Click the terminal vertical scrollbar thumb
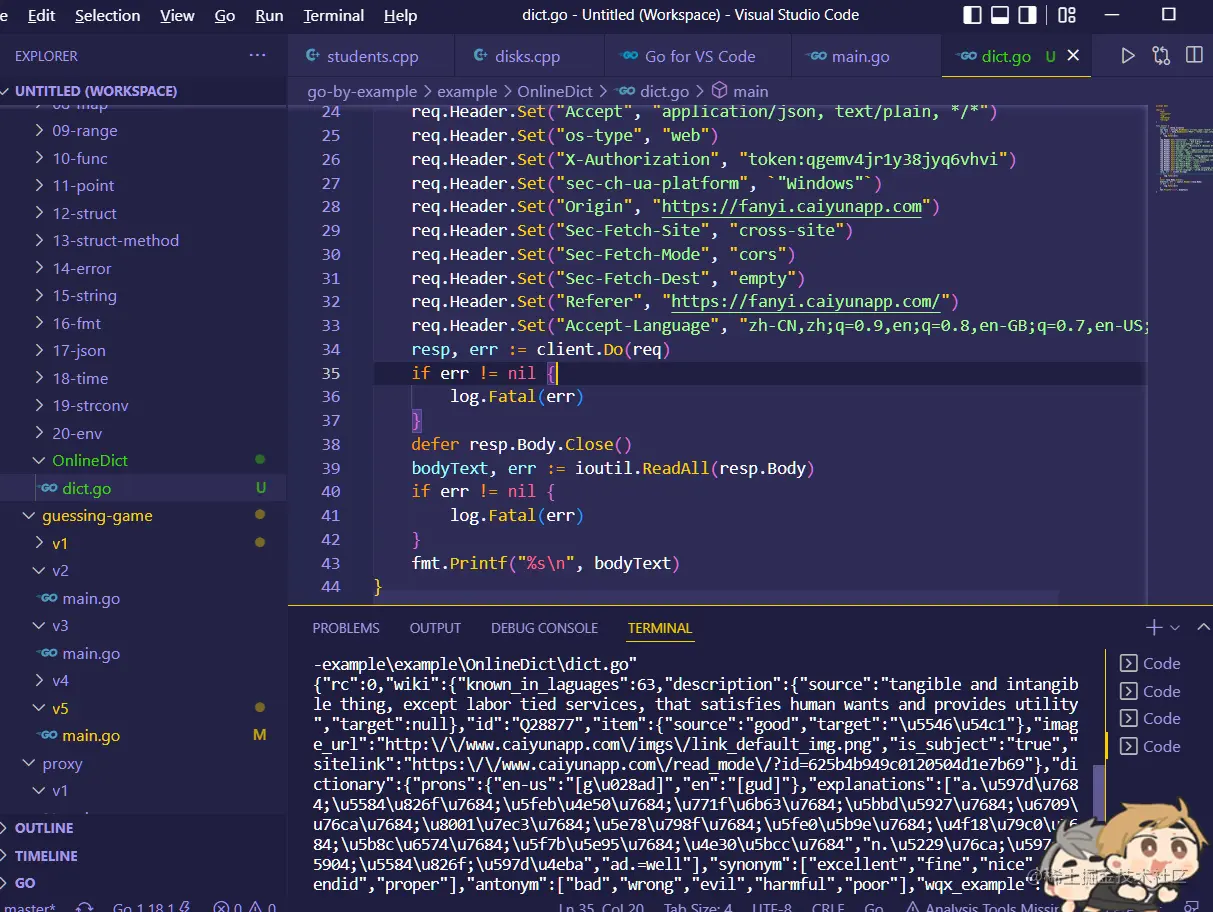The image size is (1213, 912). tap(1099, 793)
